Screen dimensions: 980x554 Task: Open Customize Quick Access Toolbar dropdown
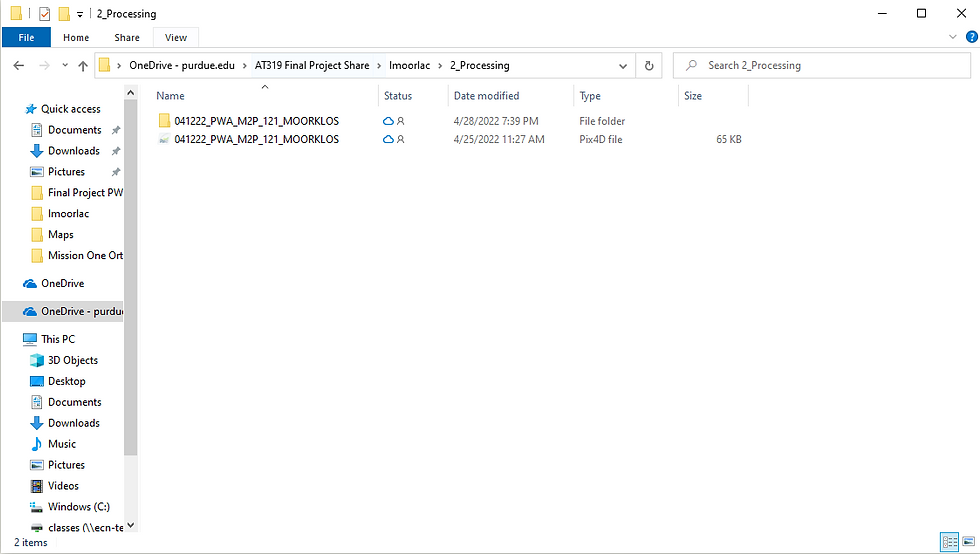click(x=80, y=14)
